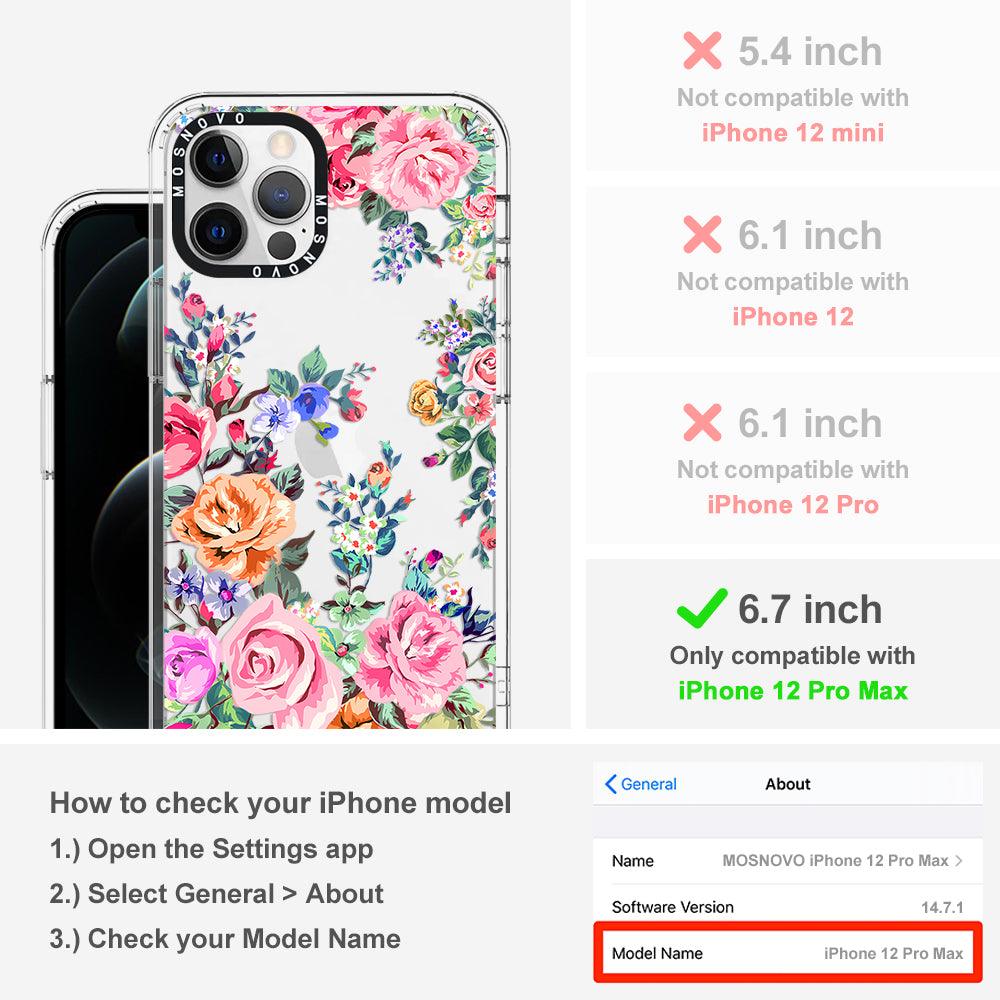Select the 6.7 inch compatibility panel
This screenshot has width=1000, height=1000.
click(793, 644)
